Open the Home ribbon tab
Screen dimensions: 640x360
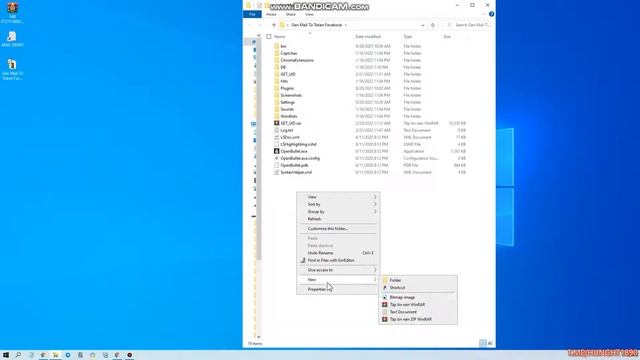pos(271,14)
